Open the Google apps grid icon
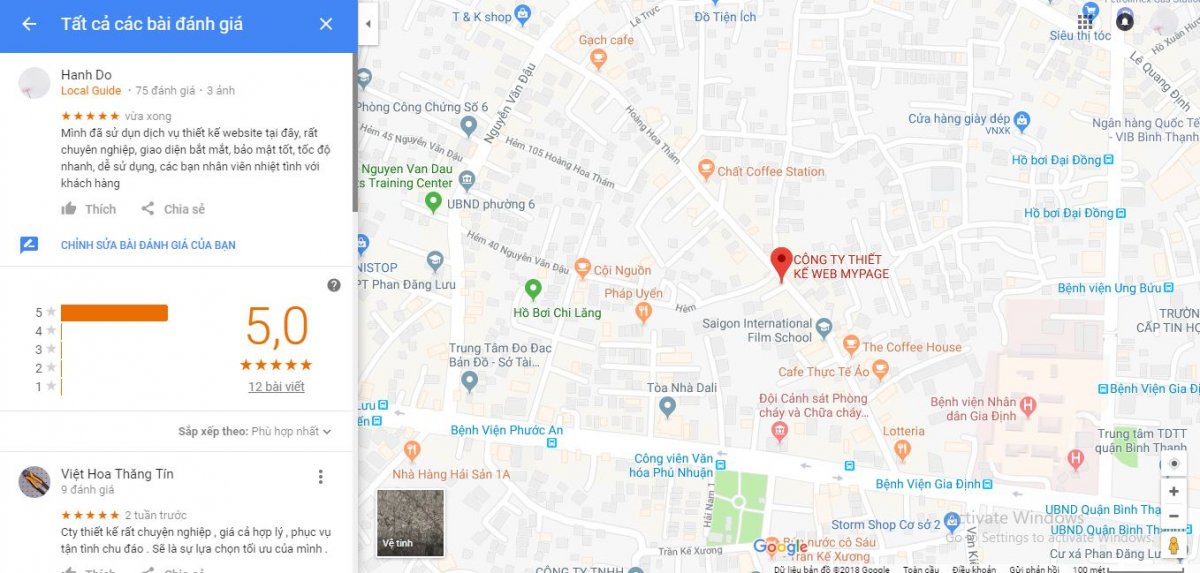 tap(1086, 21)
